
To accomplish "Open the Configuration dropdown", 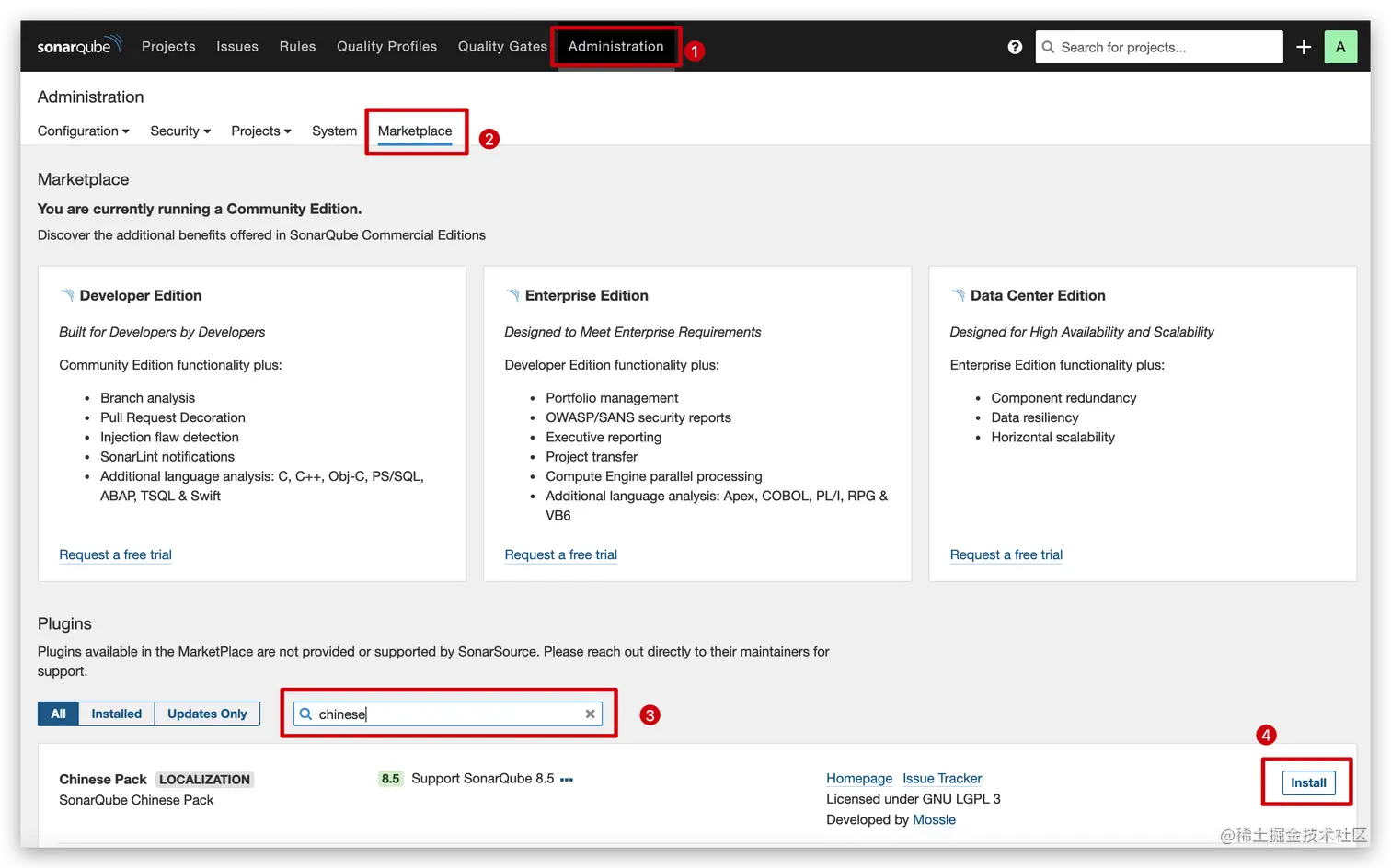I will click(x=84, y=131).
